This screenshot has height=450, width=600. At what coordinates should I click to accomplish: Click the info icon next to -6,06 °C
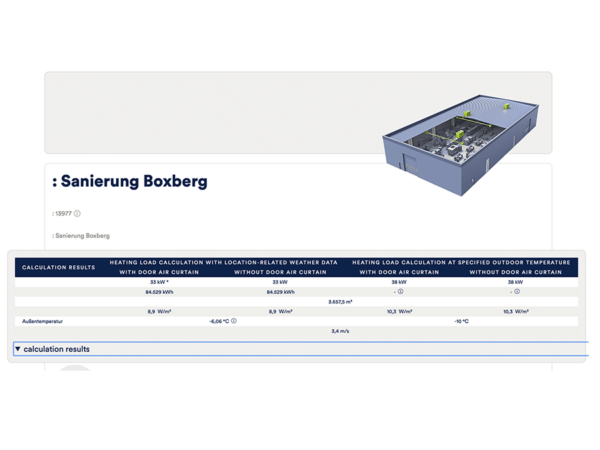pyautogui.click(x=234, y=321)
